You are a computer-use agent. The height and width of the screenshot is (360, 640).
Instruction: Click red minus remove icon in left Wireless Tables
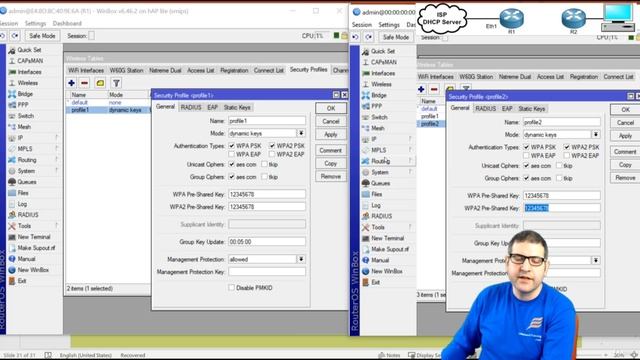(x=84, y=83)
